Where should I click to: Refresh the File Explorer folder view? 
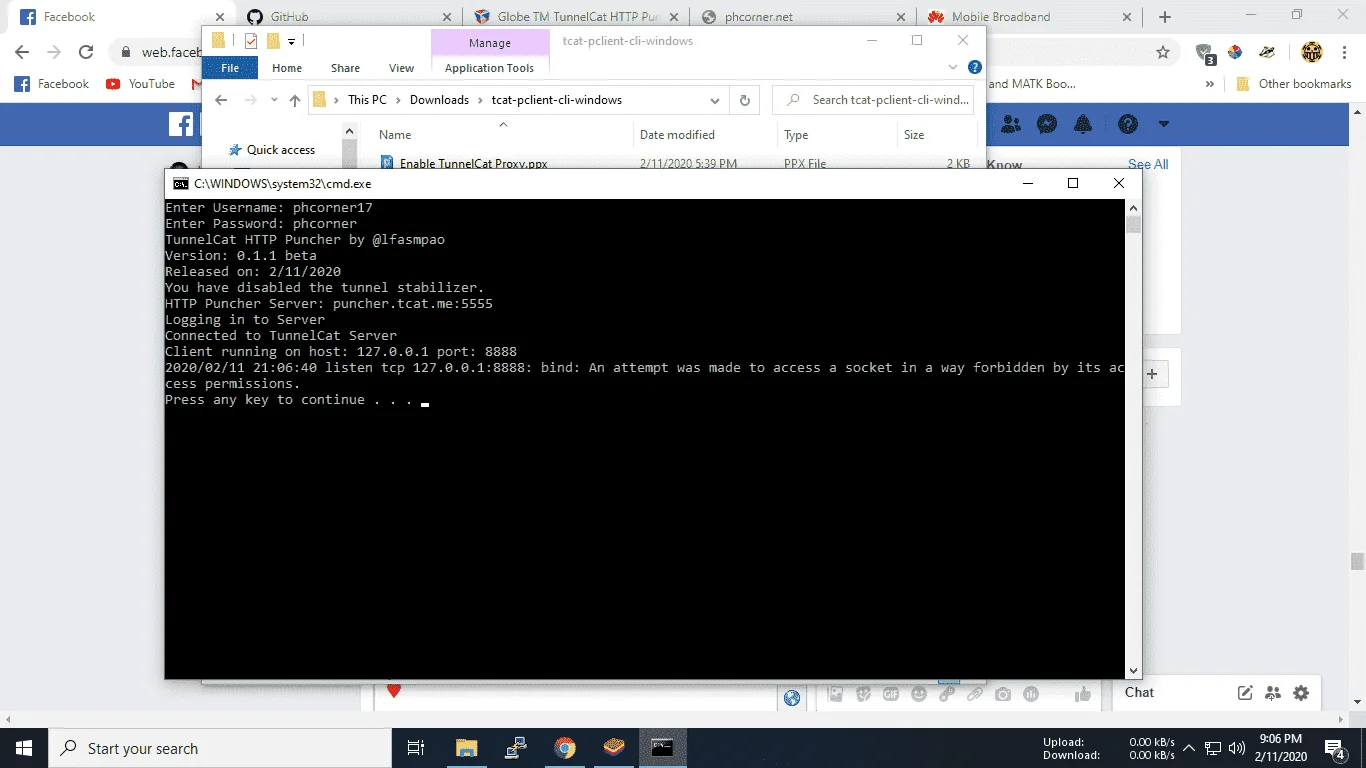(x=744, y=100)
